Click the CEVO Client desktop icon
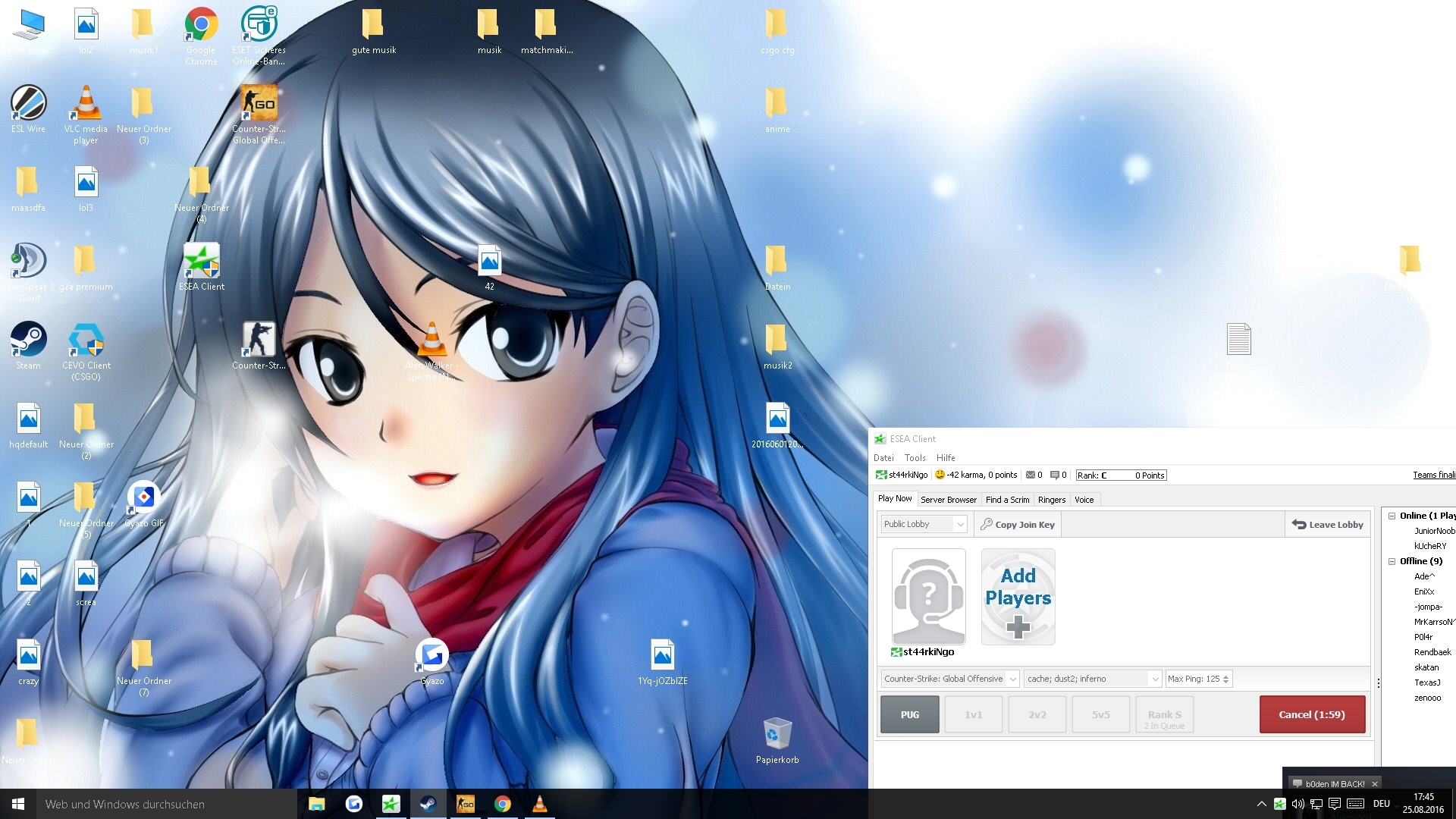Screen dimensions: 1456x819 click(x=86, y=341)
